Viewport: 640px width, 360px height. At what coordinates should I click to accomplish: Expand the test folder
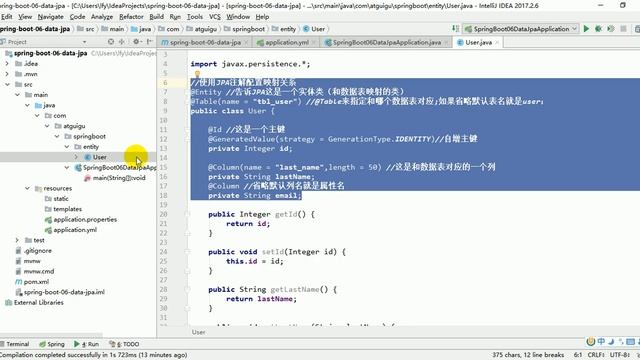point(17,240)
